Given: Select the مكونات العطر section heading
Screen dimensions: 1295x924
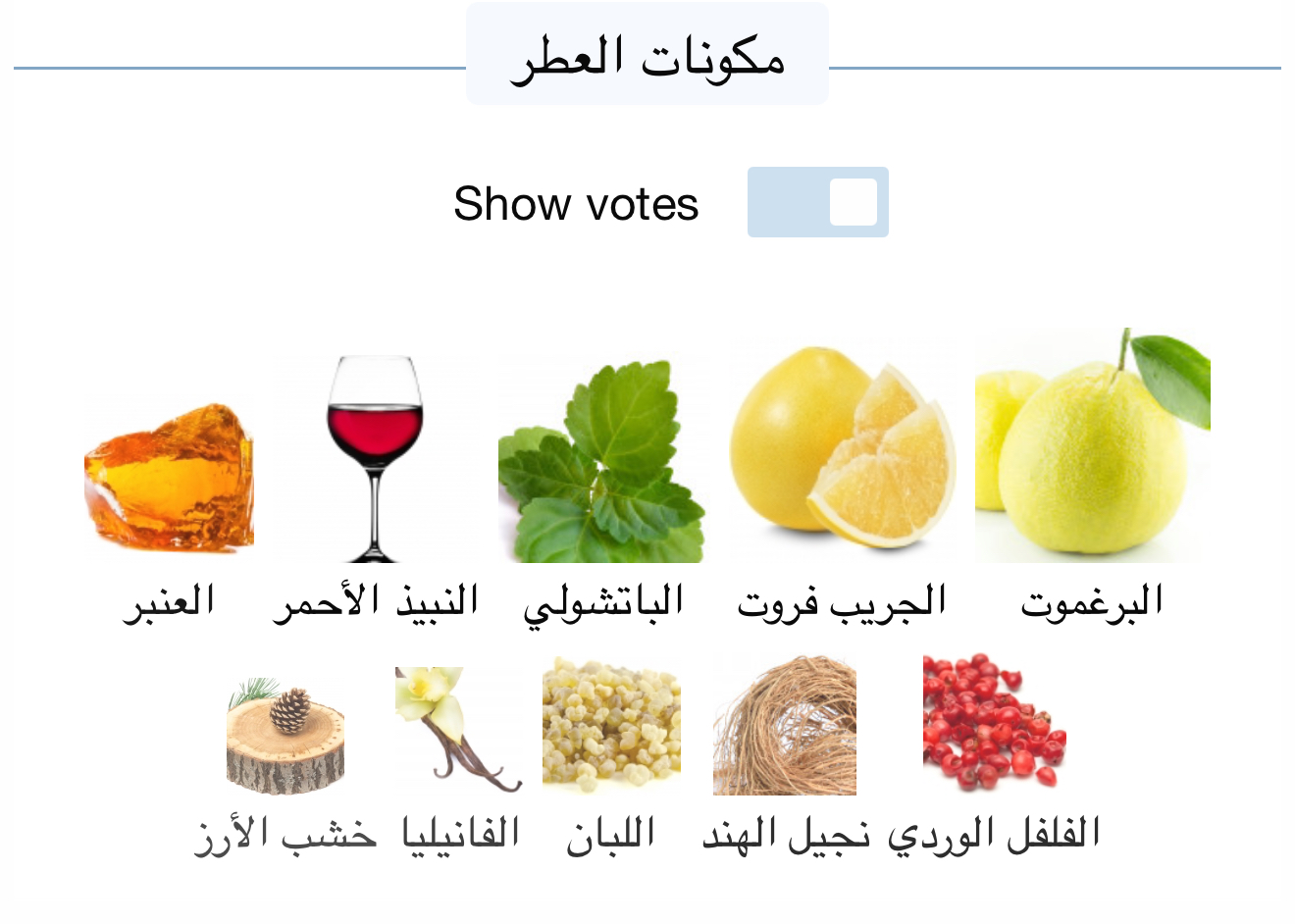Looking at the screenshot, I should (x=647, y=56).
